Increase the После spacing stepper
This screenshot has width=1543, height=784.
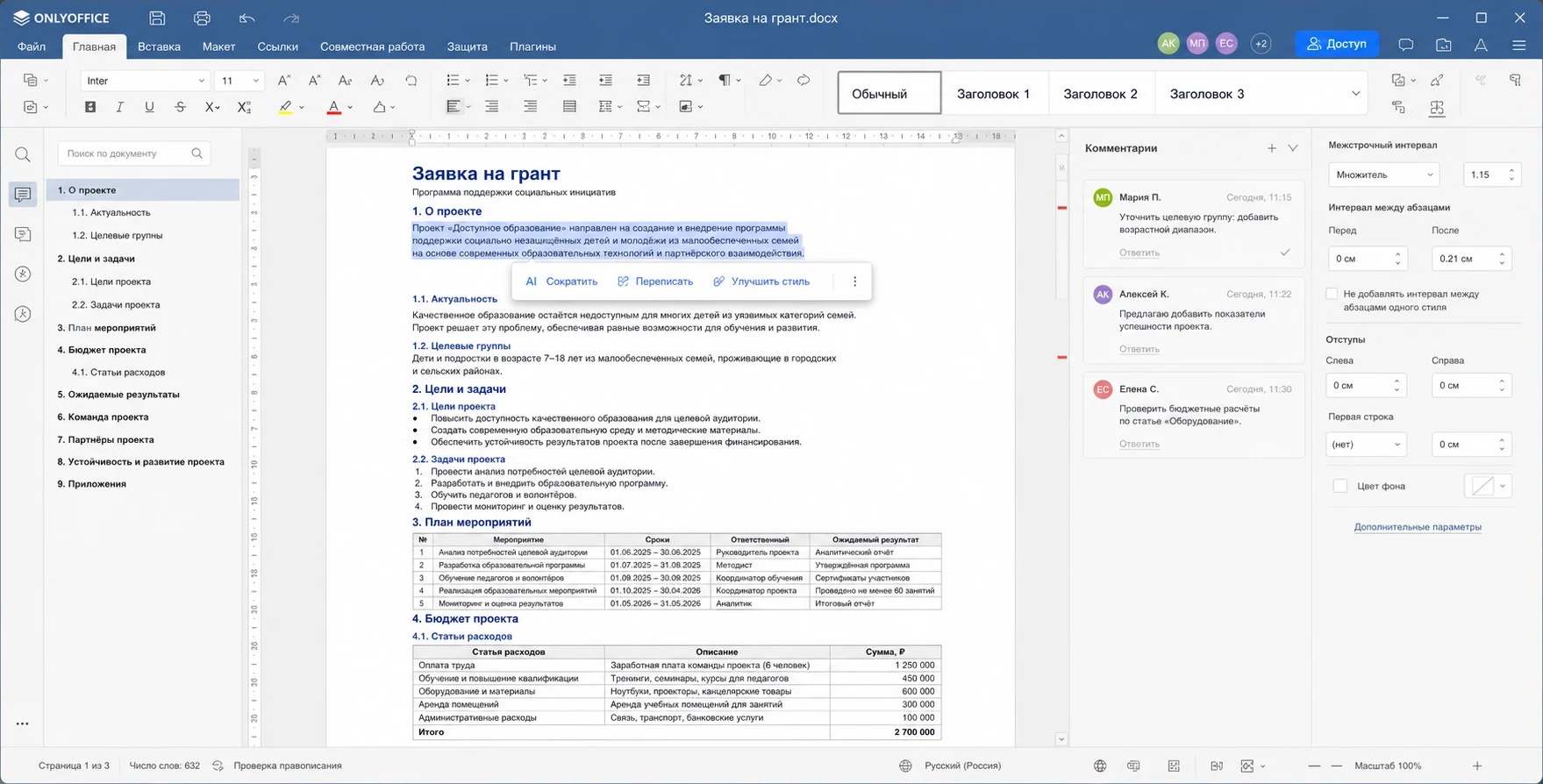tap(1503, 254)
